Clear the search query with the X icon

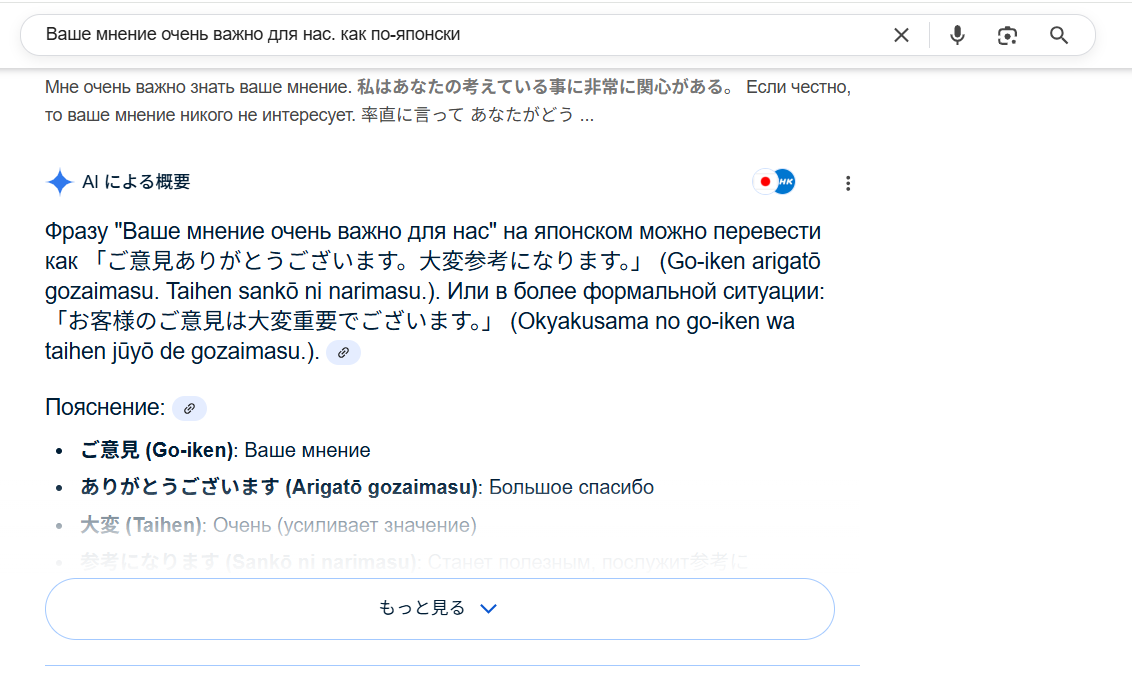pyautogui.click(x=901, y=36)
